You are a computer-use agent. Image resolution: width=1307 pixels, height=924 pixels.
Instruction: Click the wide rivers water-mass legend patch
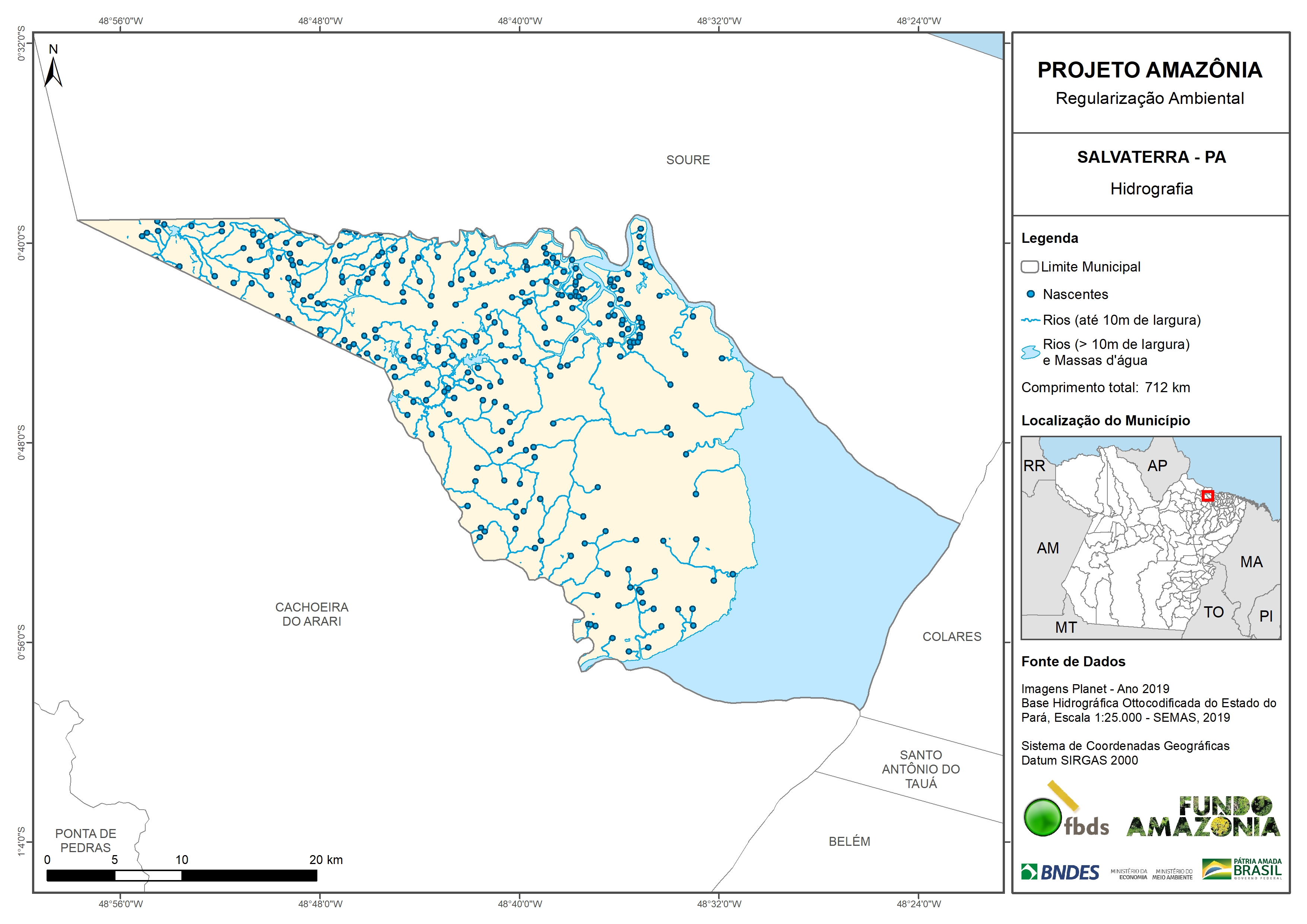tap(1030, 352)
